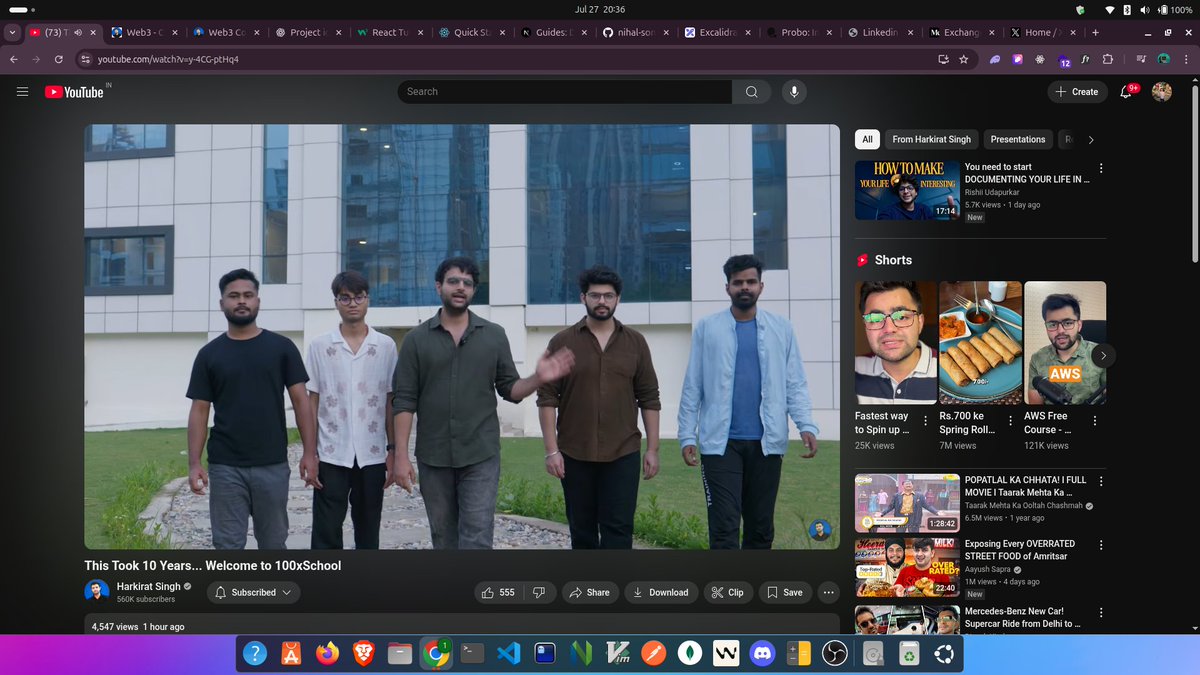Select the Presentations filter chip
Image resolution: width=1200 pixels, height=675 pixels.
click(1018, 139)
